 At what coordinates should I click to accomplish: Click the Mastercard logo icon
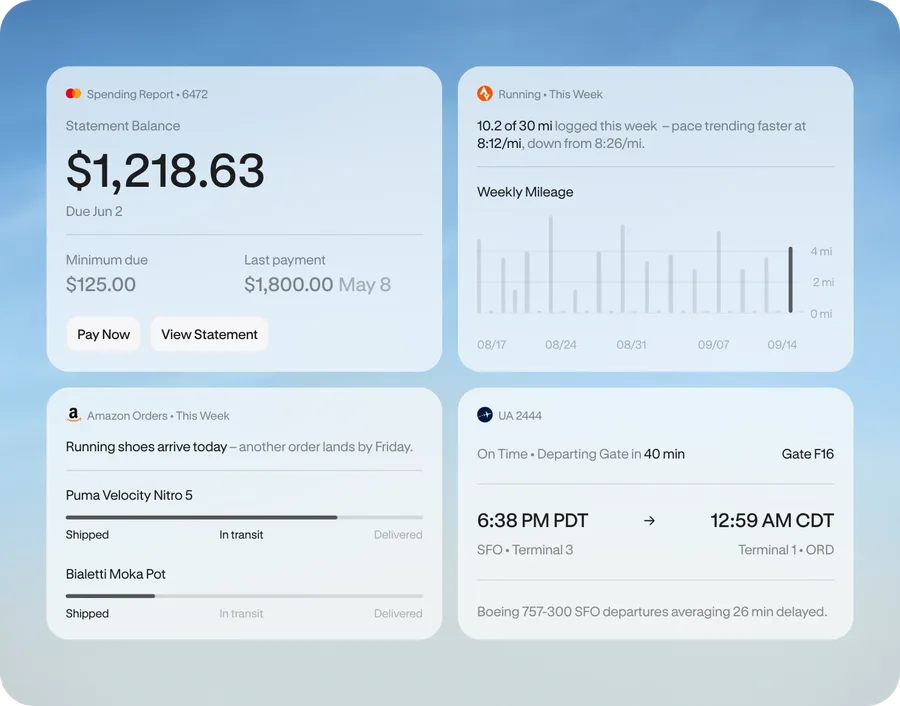(x=73, y=94)
